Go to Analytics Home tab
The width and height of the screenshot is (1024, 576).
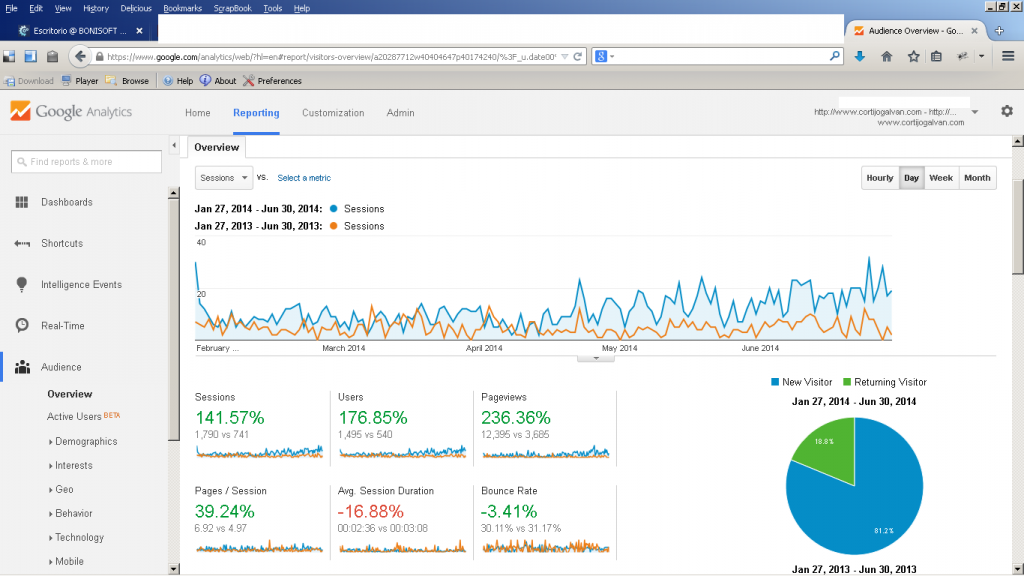[x=197, y=113]
